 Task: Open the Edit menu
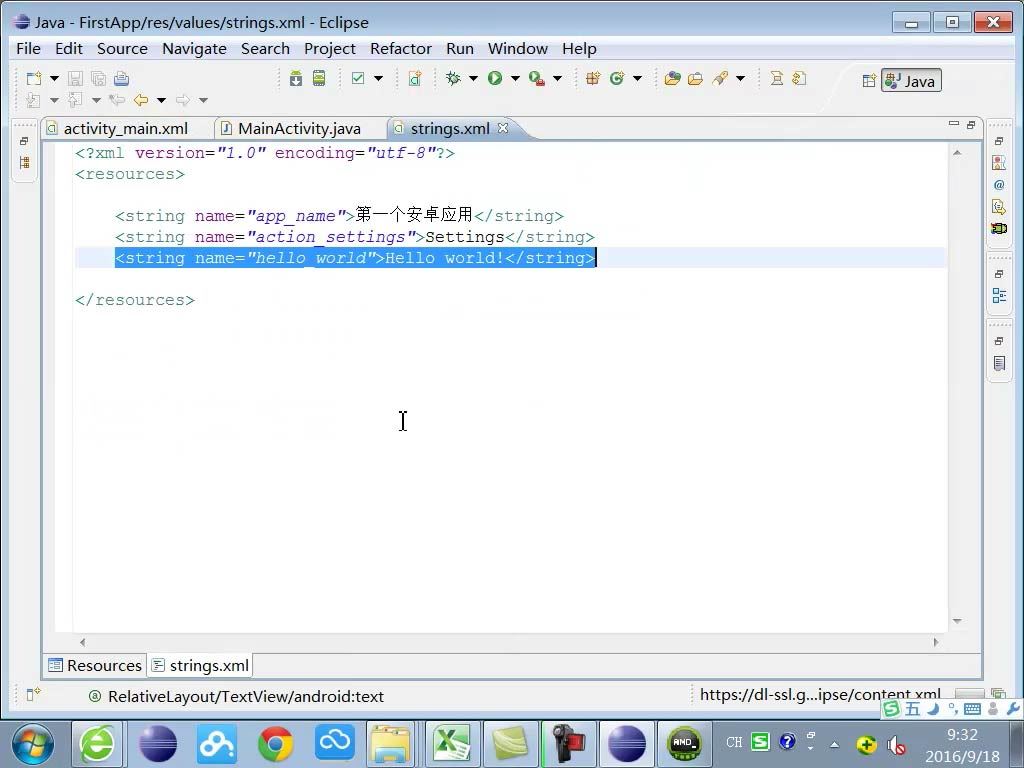69,49
